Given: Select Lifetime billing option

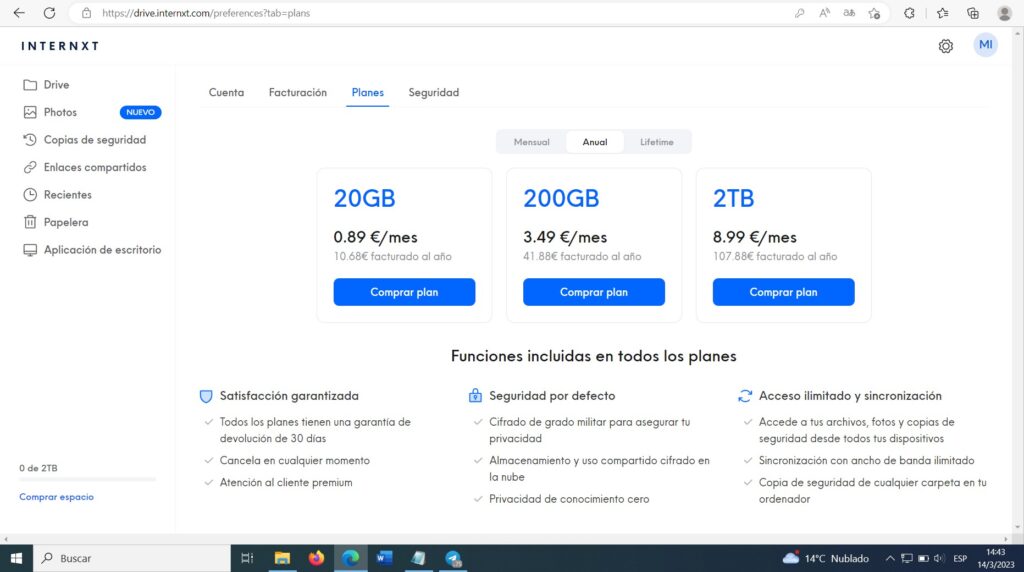Looking at the screenshot, I should tap(656, 142).
